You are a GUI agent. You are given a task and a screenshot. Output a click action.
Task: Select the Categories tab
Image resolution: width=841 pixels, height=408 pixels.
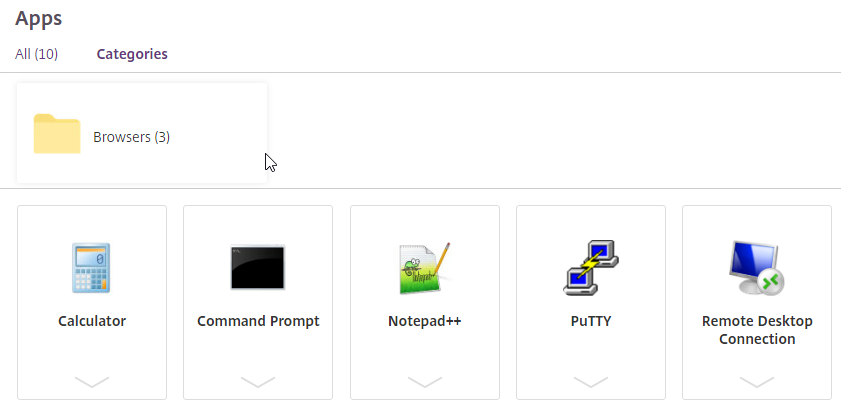tap(132, 54)
